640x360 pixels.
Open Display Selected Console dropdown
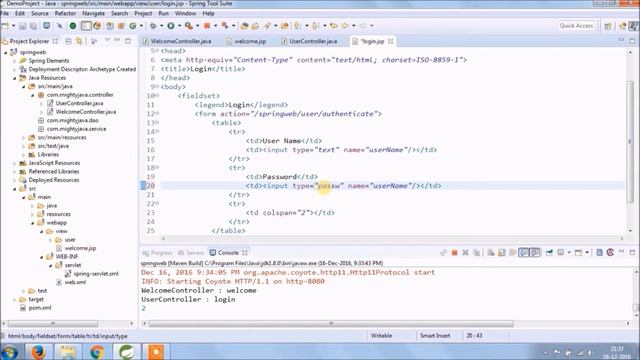pyautogui.click(x=569, y=253)
